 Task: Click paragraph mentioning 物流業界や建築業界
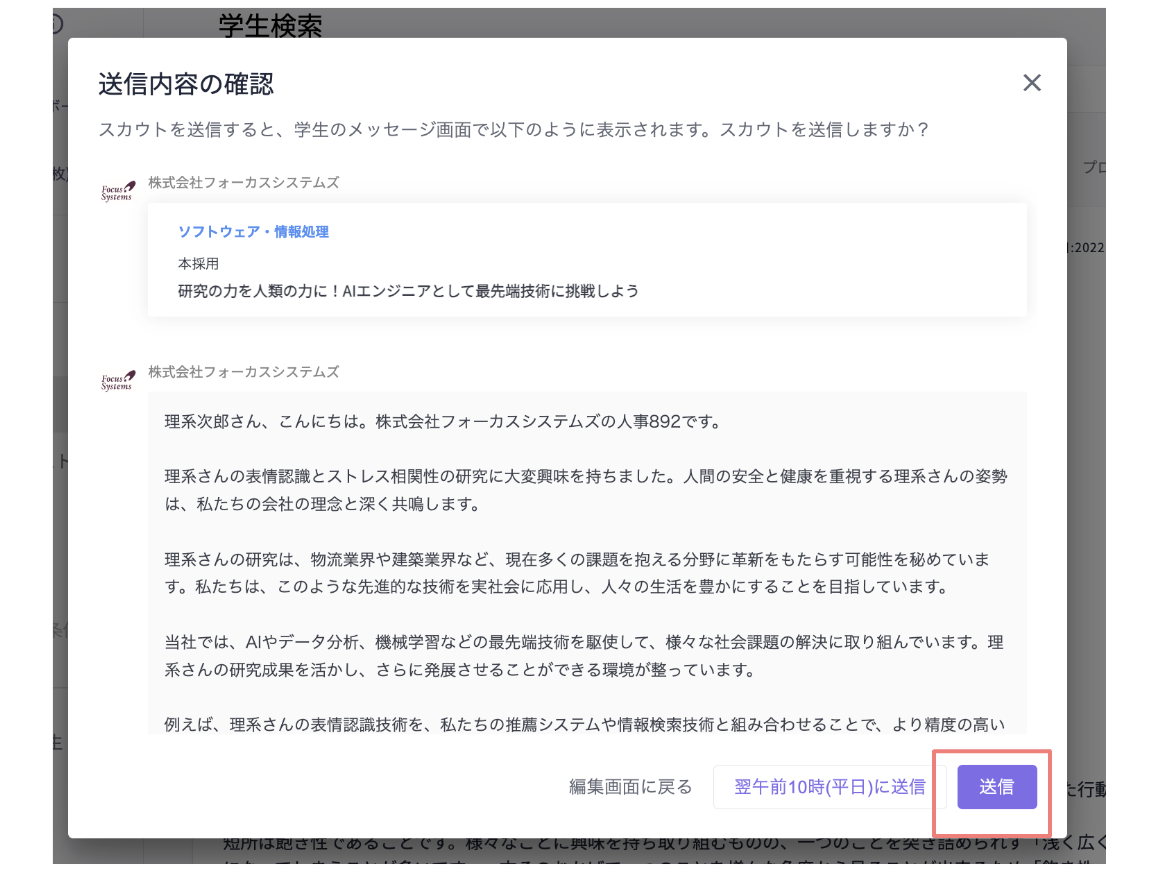[586, 571]
